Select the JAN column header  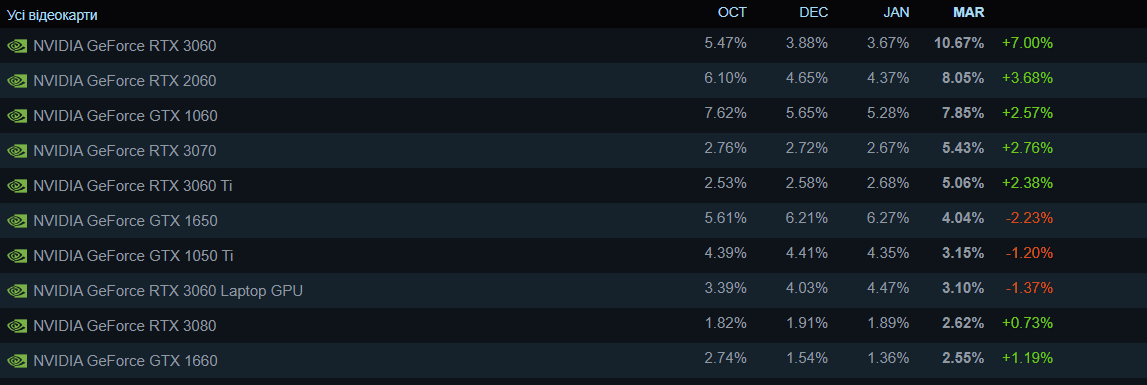point(895,12)
